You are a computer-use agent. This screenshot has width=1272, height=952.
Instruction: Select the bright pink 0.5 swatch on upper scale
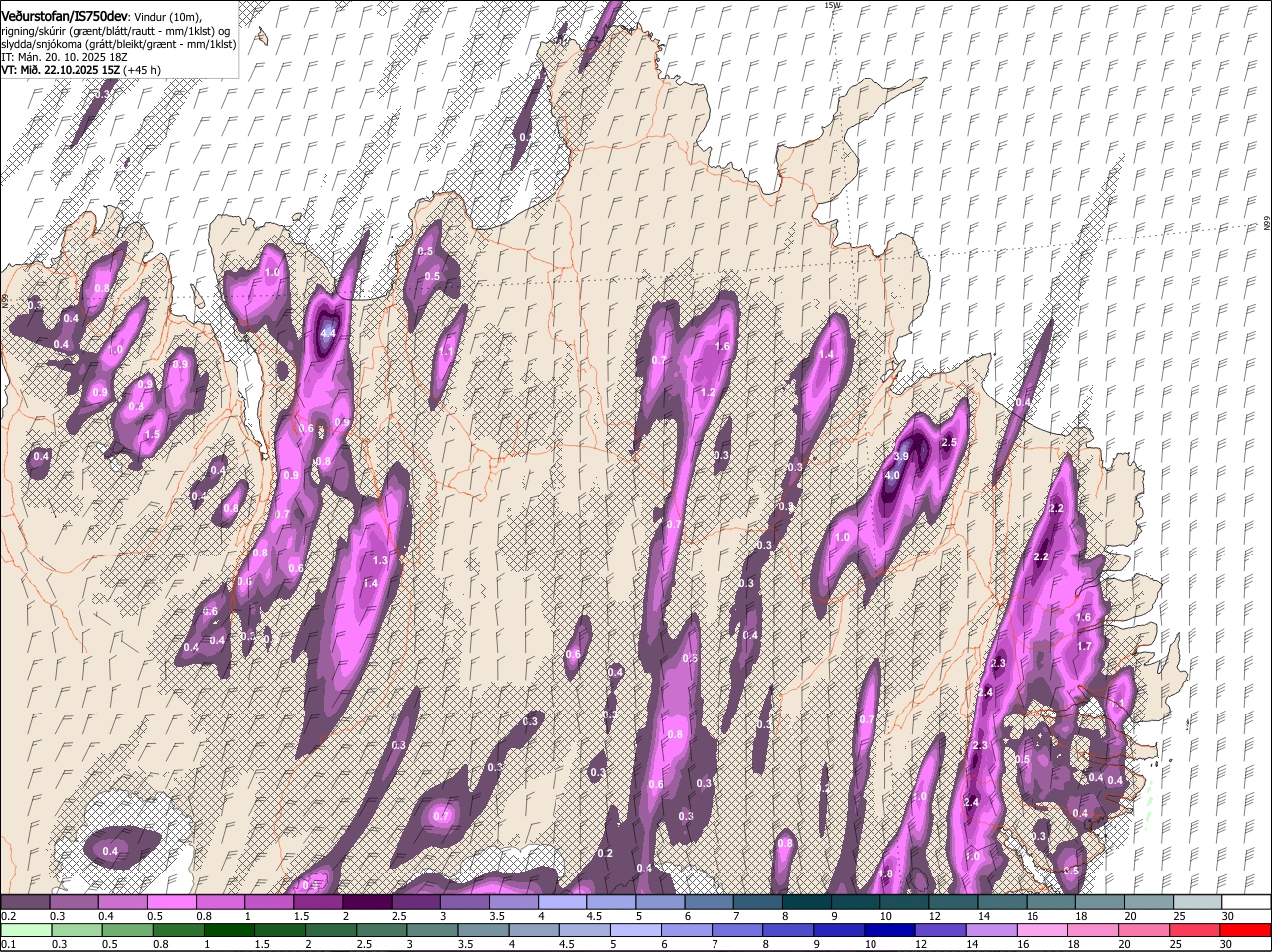click(x=171, y=901)
